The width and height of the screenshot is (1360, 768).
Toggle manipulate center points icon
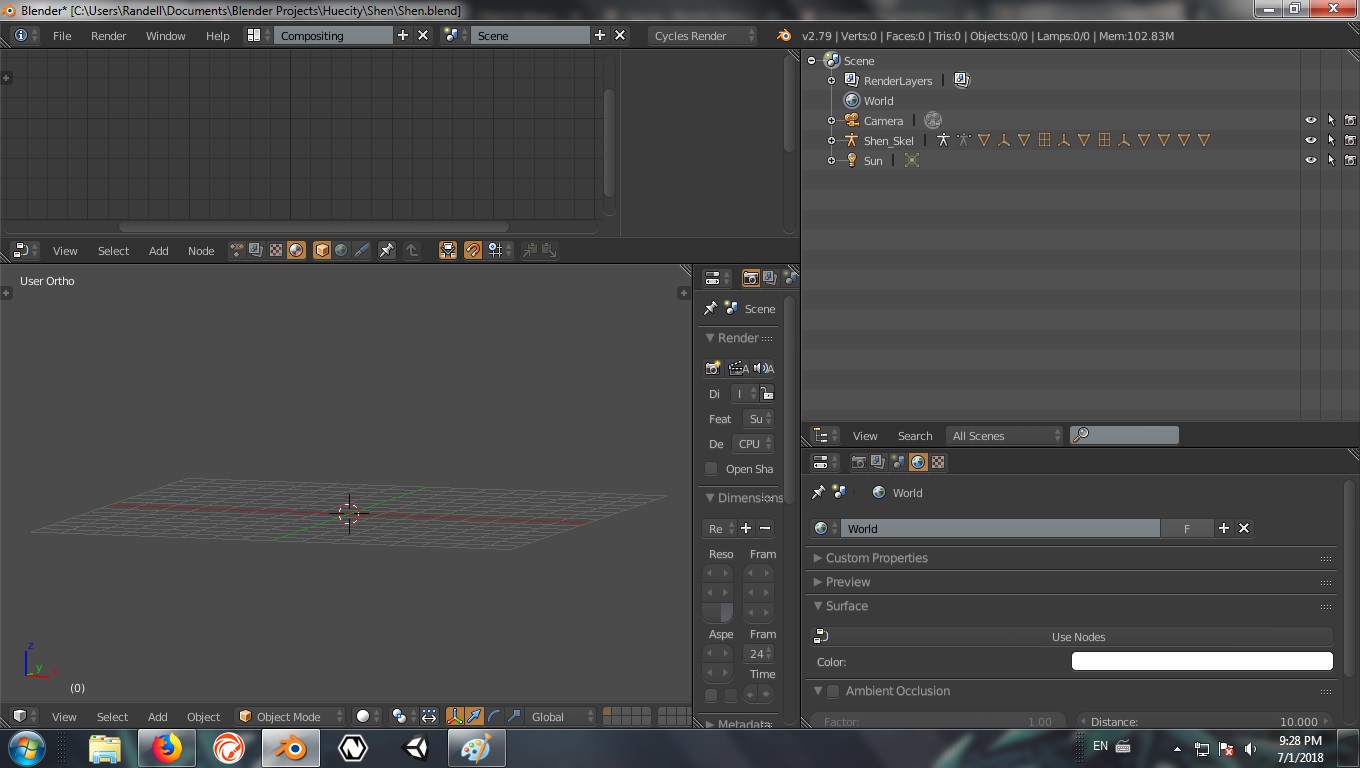(x=429, y=716)
